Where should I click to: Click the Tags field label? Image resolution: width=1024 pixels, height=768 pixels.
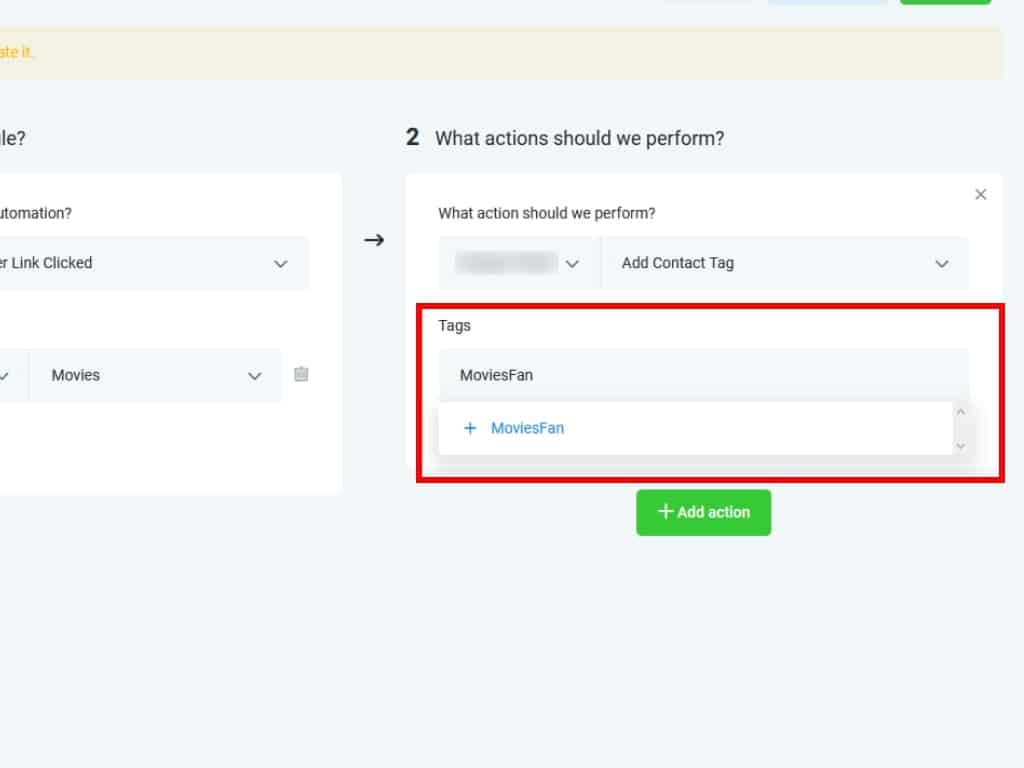(454, 326)
